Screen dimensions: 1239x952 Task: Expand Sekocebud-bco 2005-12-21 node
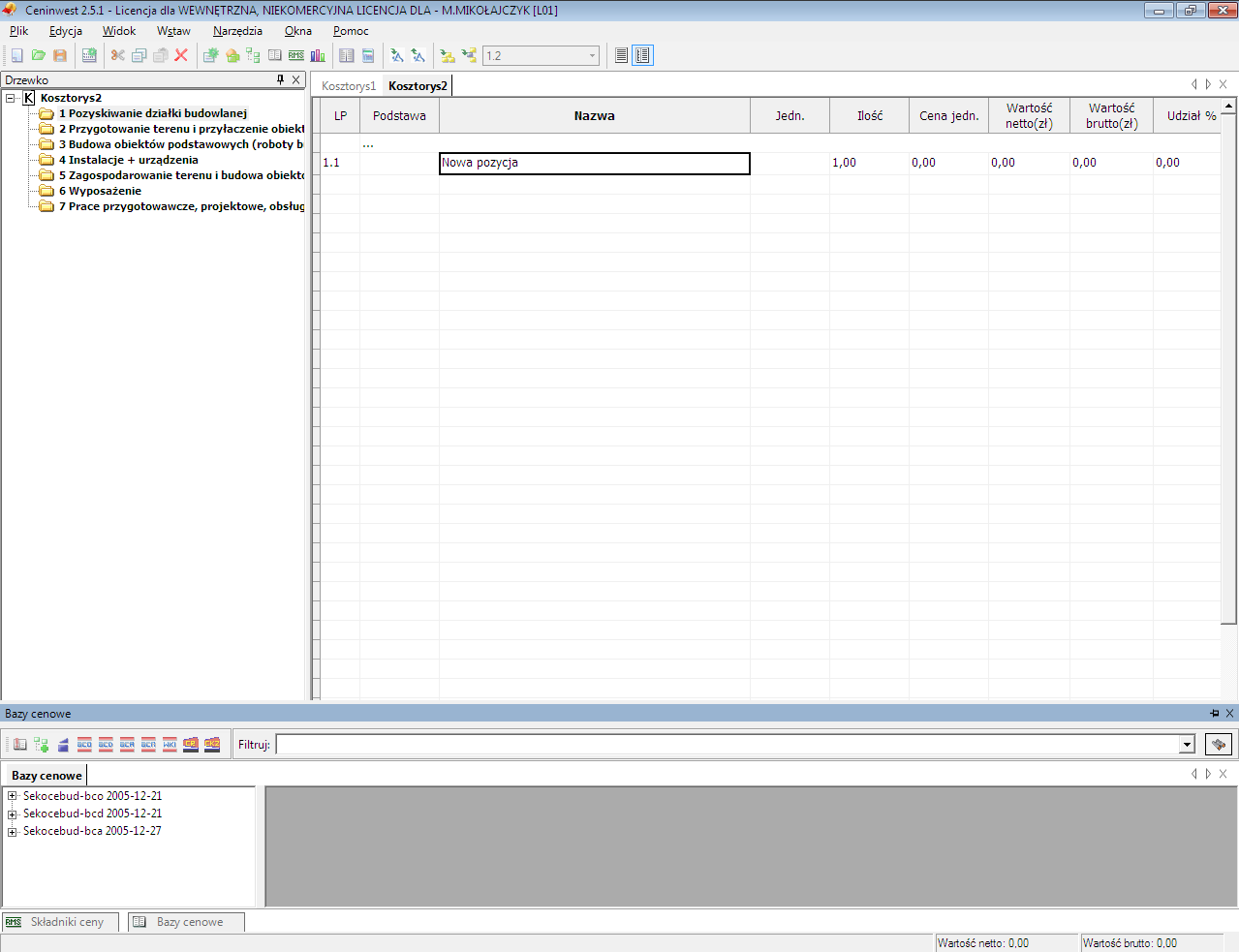13,797
